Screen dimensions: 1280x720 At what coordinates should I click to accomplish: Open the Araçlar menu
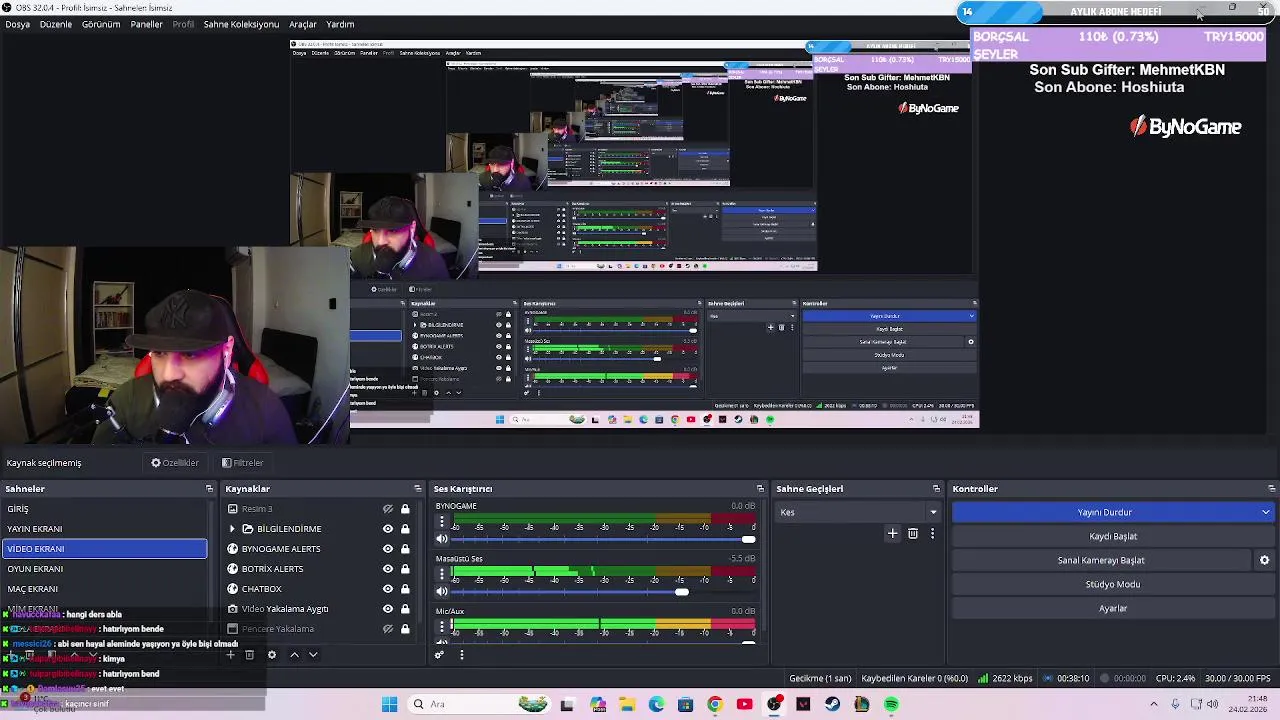pyautogui.click(x=303, y=24)
